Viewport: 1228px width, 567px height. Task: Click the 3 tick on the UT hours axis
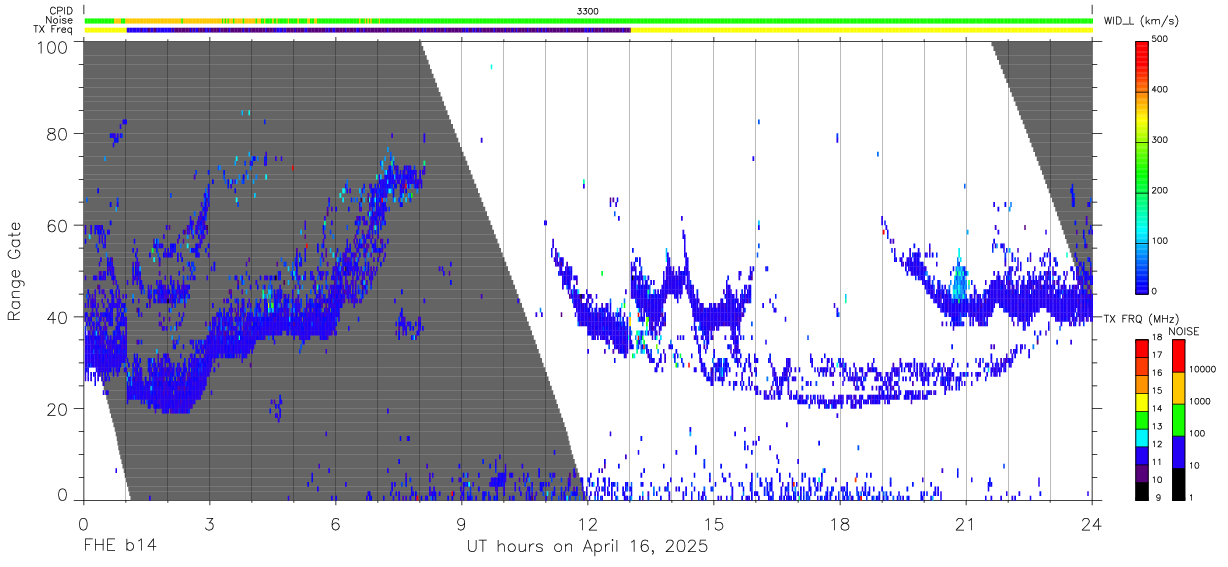209,523
